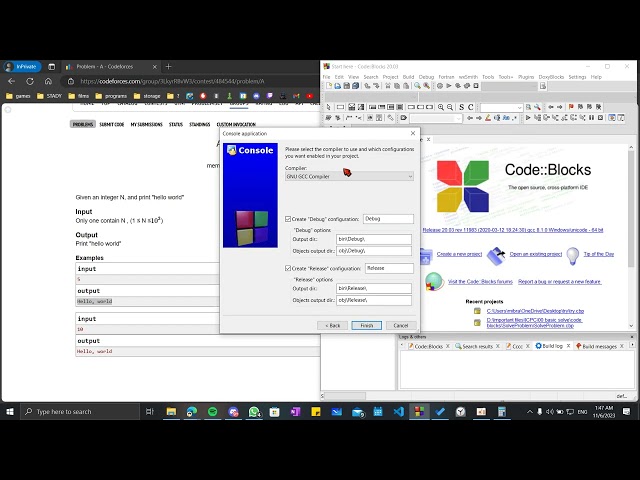Click Report a bug or request feature link
This screenshot has height=480, width=640.
560,282
